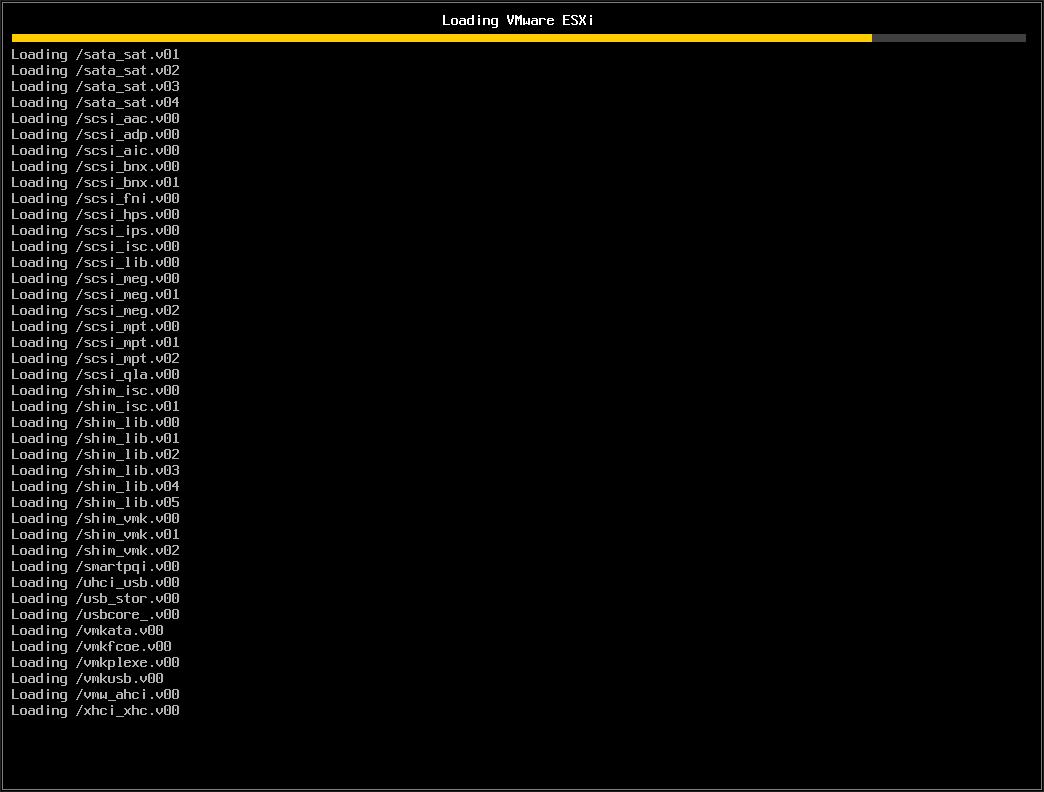The height and width of the screenshot is (792, 1044).
Task: Click the row 'Loading /scsi_mpt.v00'
Action: (x=95, y=326)
